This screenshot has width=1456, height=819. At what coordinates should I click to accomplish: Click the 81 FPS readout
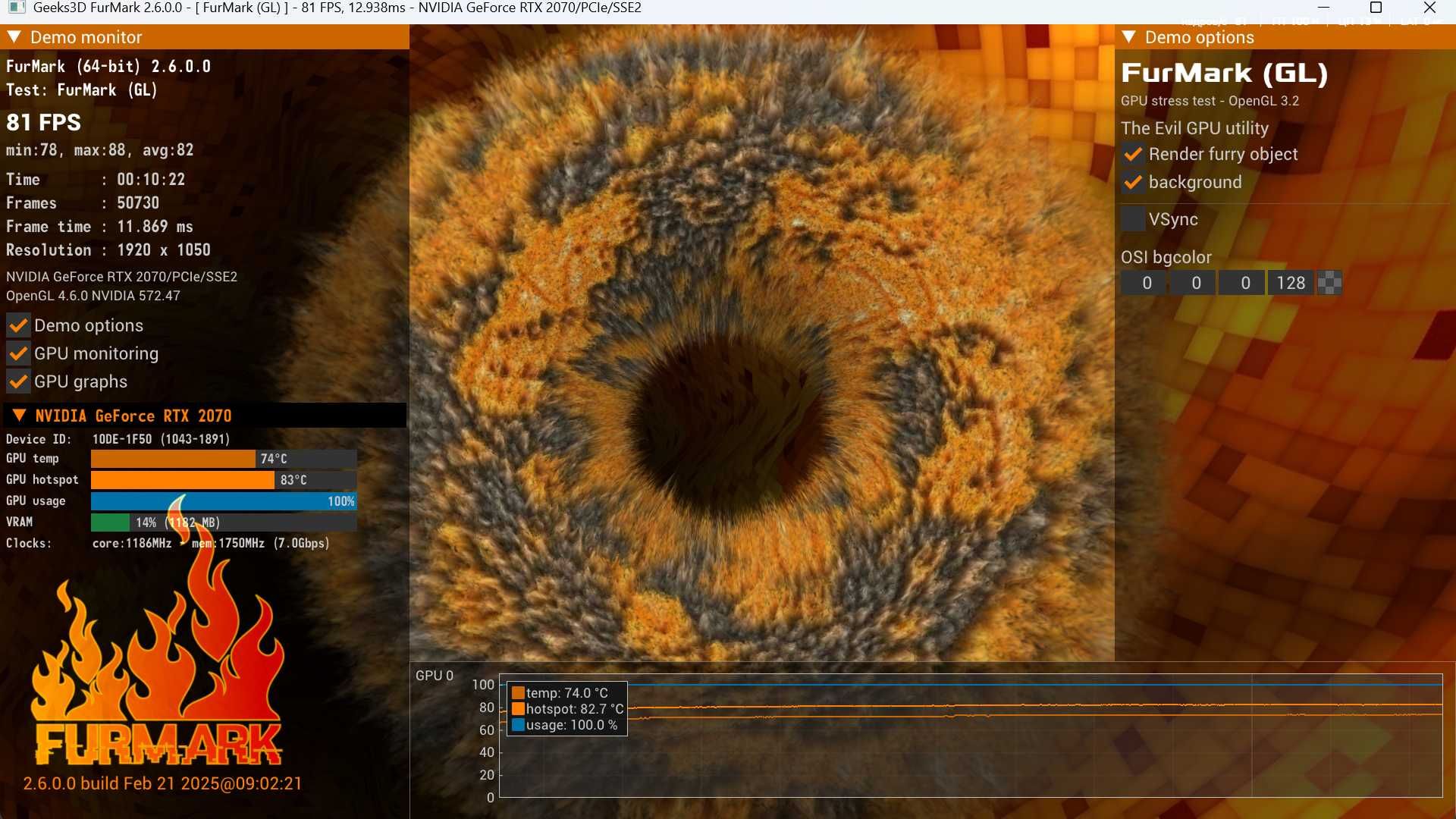43,123
